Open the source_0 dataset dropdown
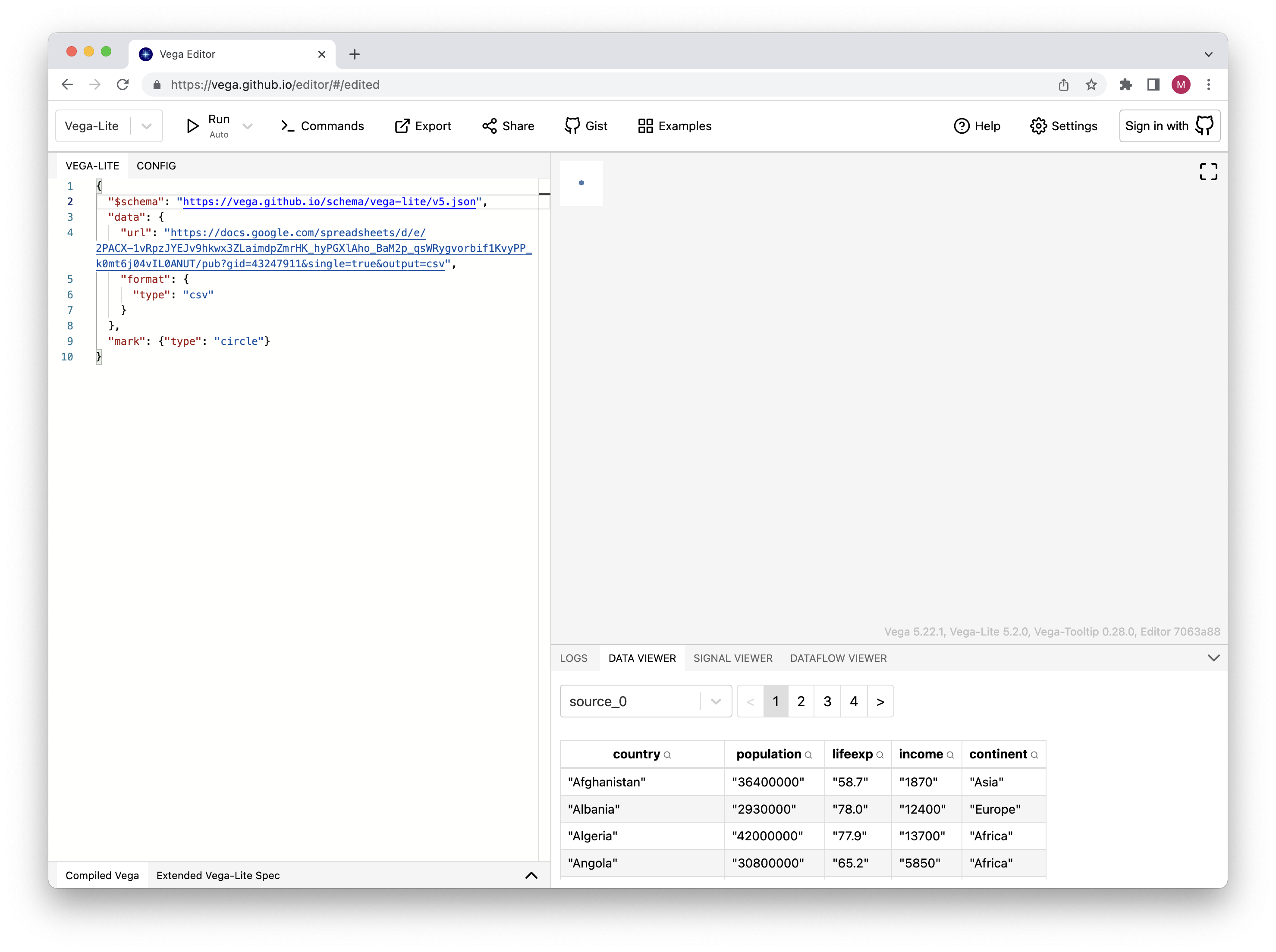 coord(716,701)
